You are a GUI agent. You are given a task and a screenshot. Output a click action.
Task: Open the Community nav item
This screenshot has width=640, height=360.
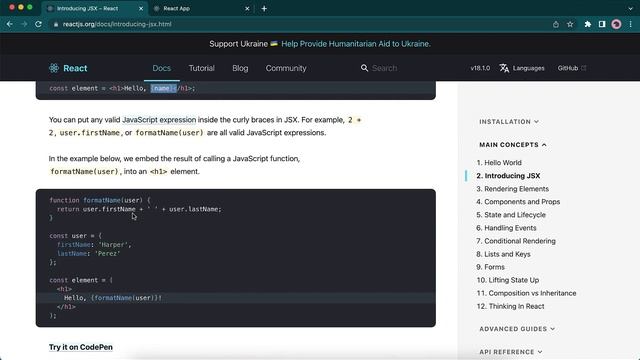tap(286, 68)
